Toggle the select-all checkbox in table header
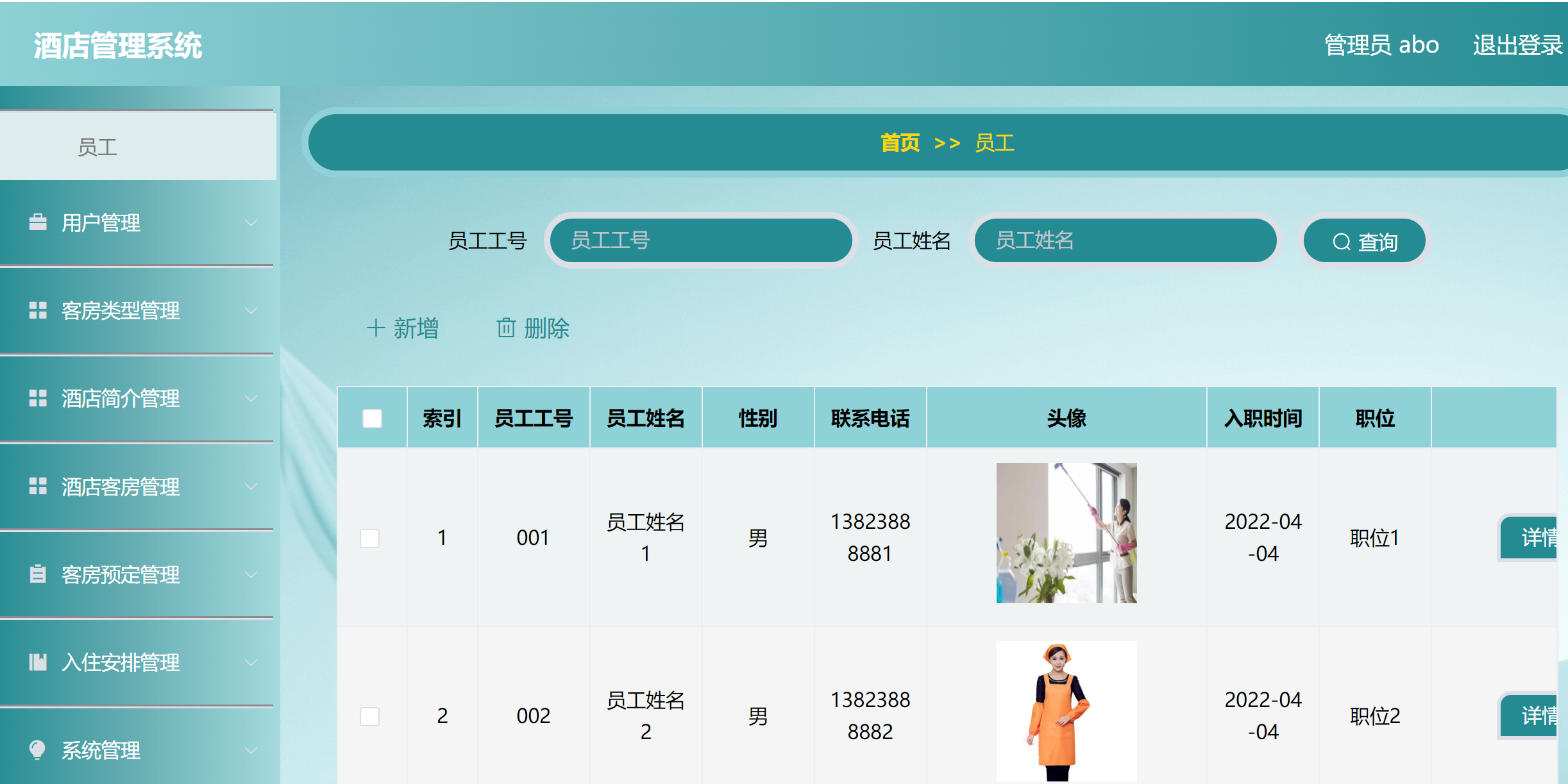The width and height of the screenshot is (1568, 784). (372, 419)
